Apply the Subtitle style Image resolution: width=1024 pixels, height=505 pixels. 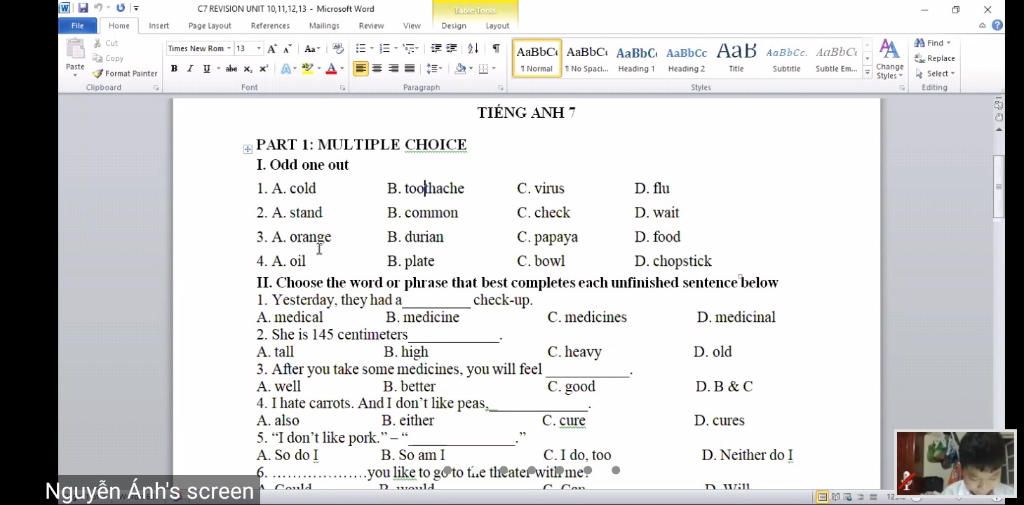point(786,58)
